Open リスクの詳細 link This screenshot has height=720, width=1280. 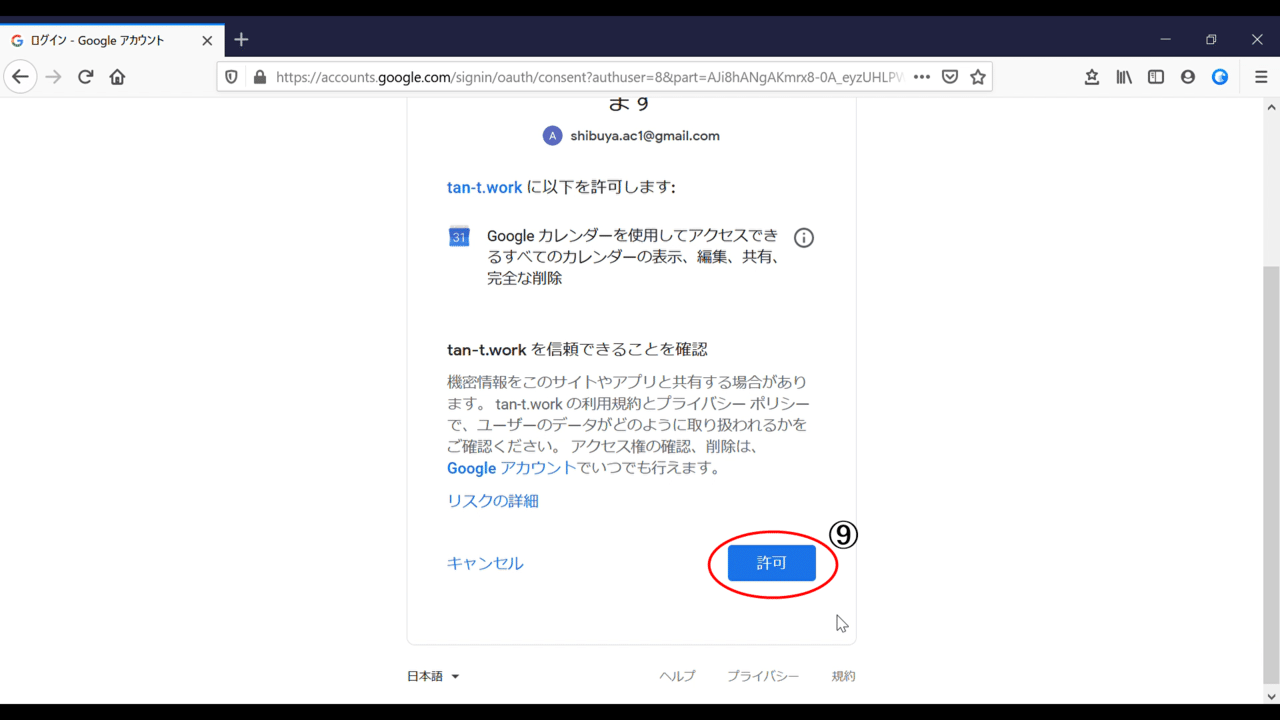pyautogui.click(x=493, y=501)
